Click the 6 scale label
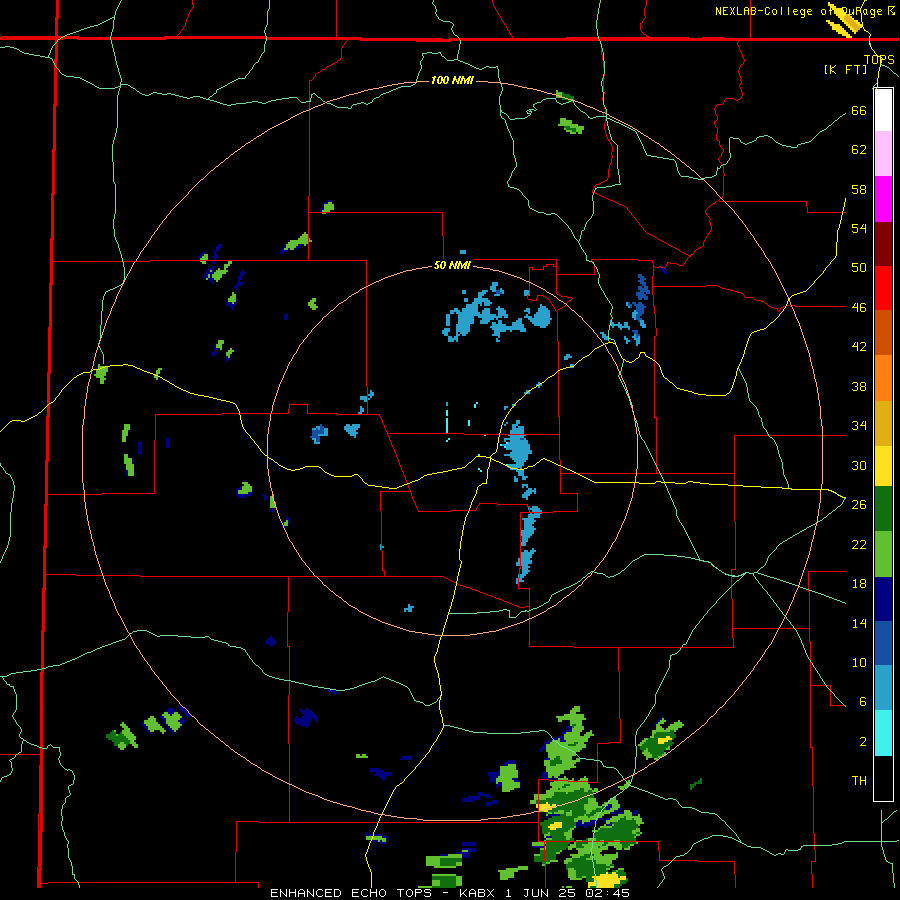Screen dimensions: 900x900 click(863, 701)
